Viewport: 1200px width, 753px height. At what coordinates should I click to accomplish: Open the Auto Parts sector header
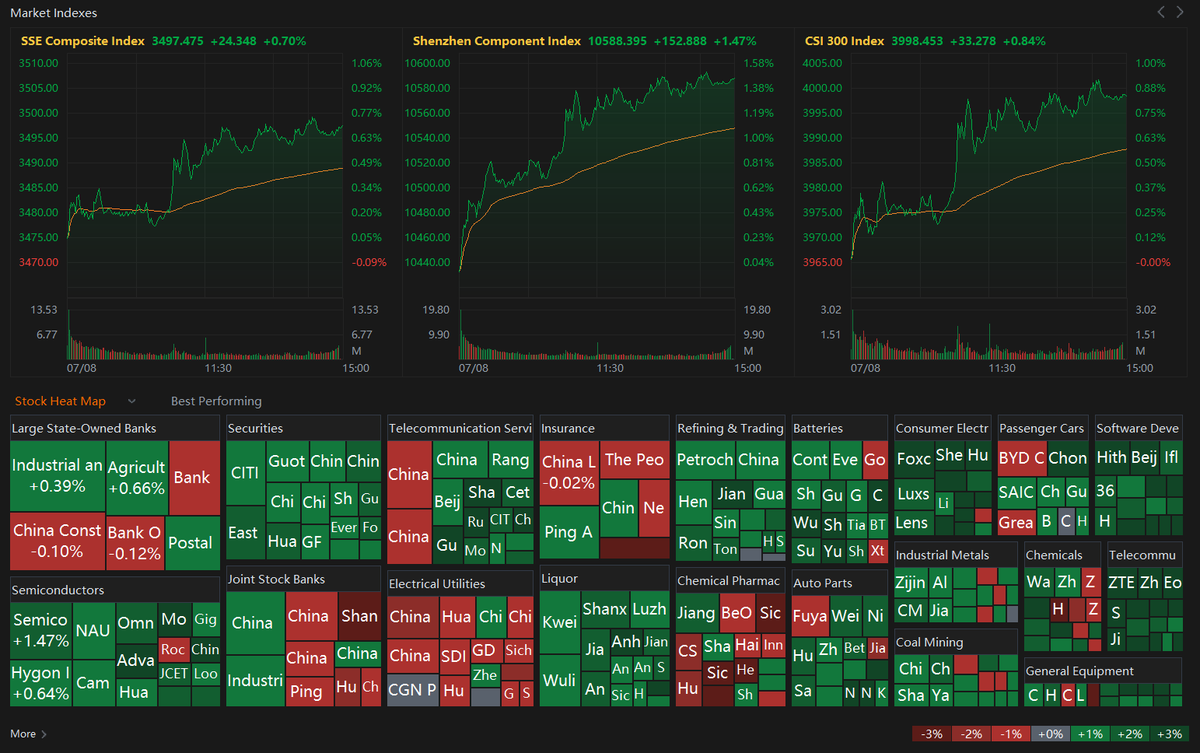[x=840, y=582]
